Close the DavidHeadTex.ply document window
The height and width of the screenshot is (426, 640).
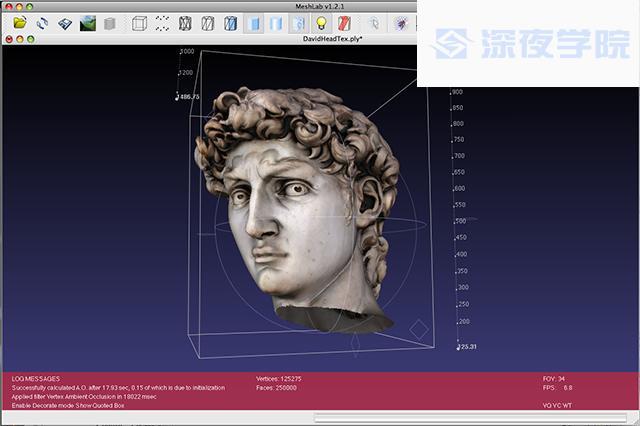tap(9, 39)
